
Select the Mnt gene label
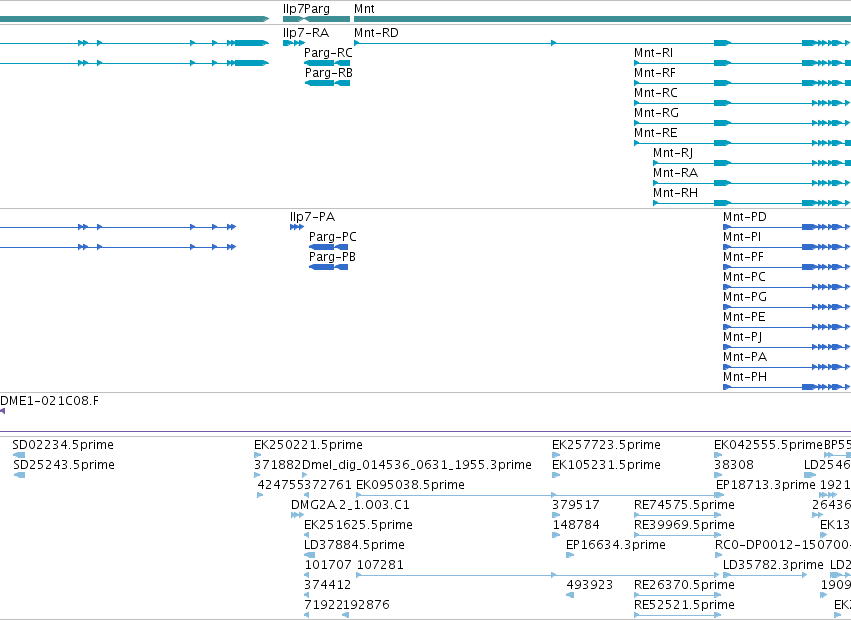(364, 9)
